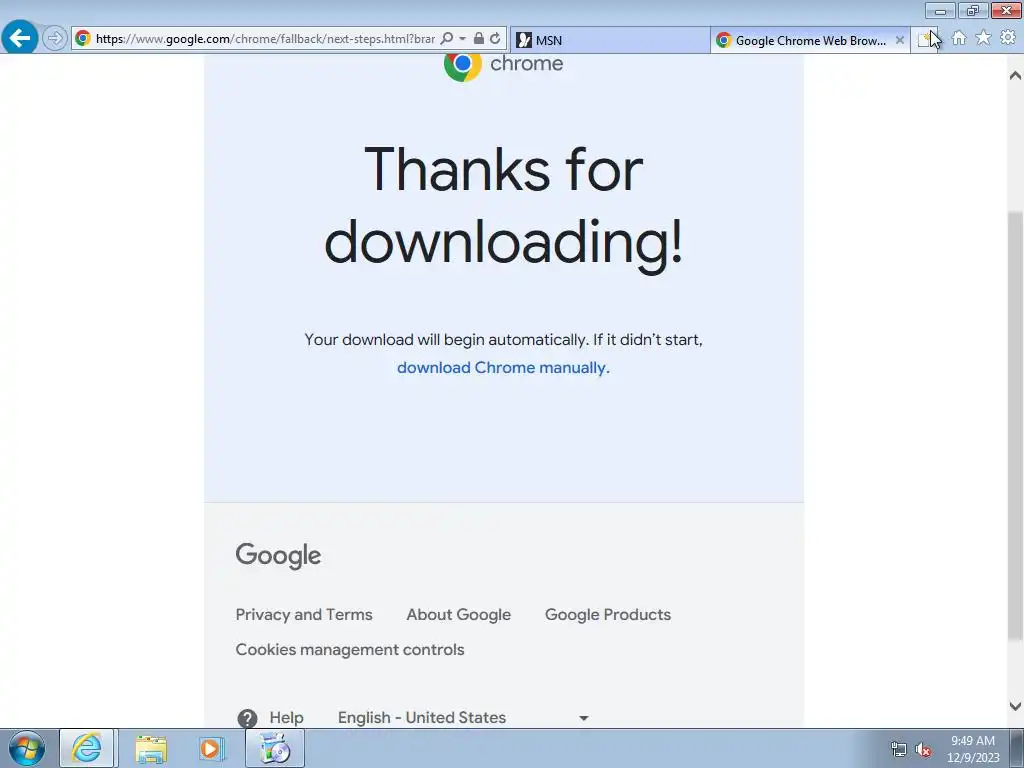
Task: Close the Google Chrome Web Browser tab
Action: click(899, 40)
